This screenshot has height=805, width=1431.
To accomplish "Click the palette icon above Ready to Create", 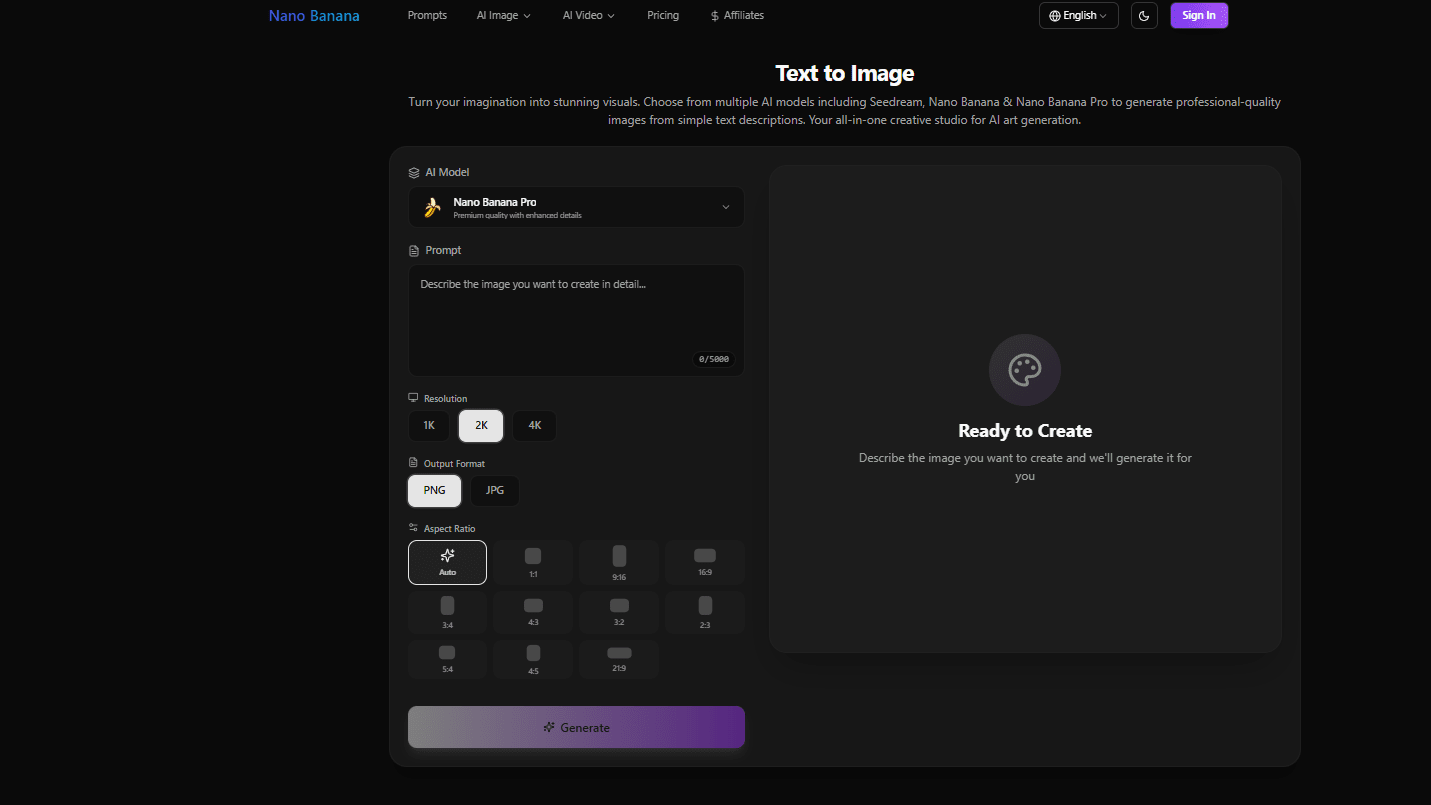I will point(1025,370).
